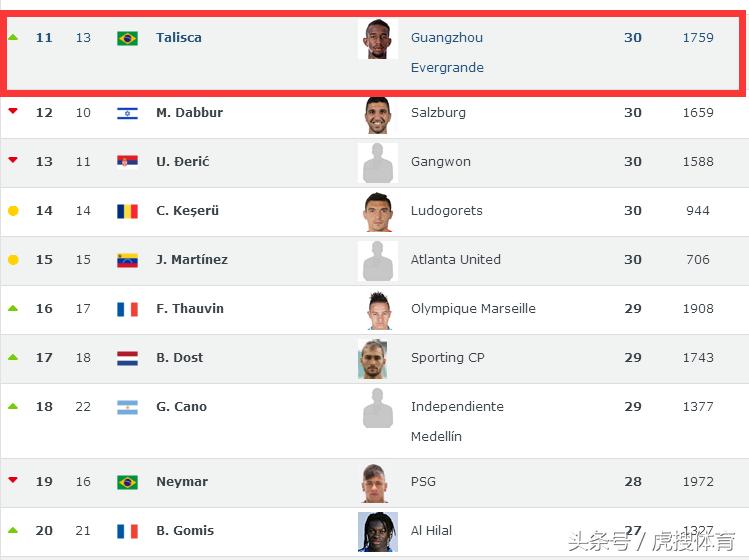Open Talisca's player photo
The height and width of the screenshot is (560, 749).
click(x=378, y=39)
